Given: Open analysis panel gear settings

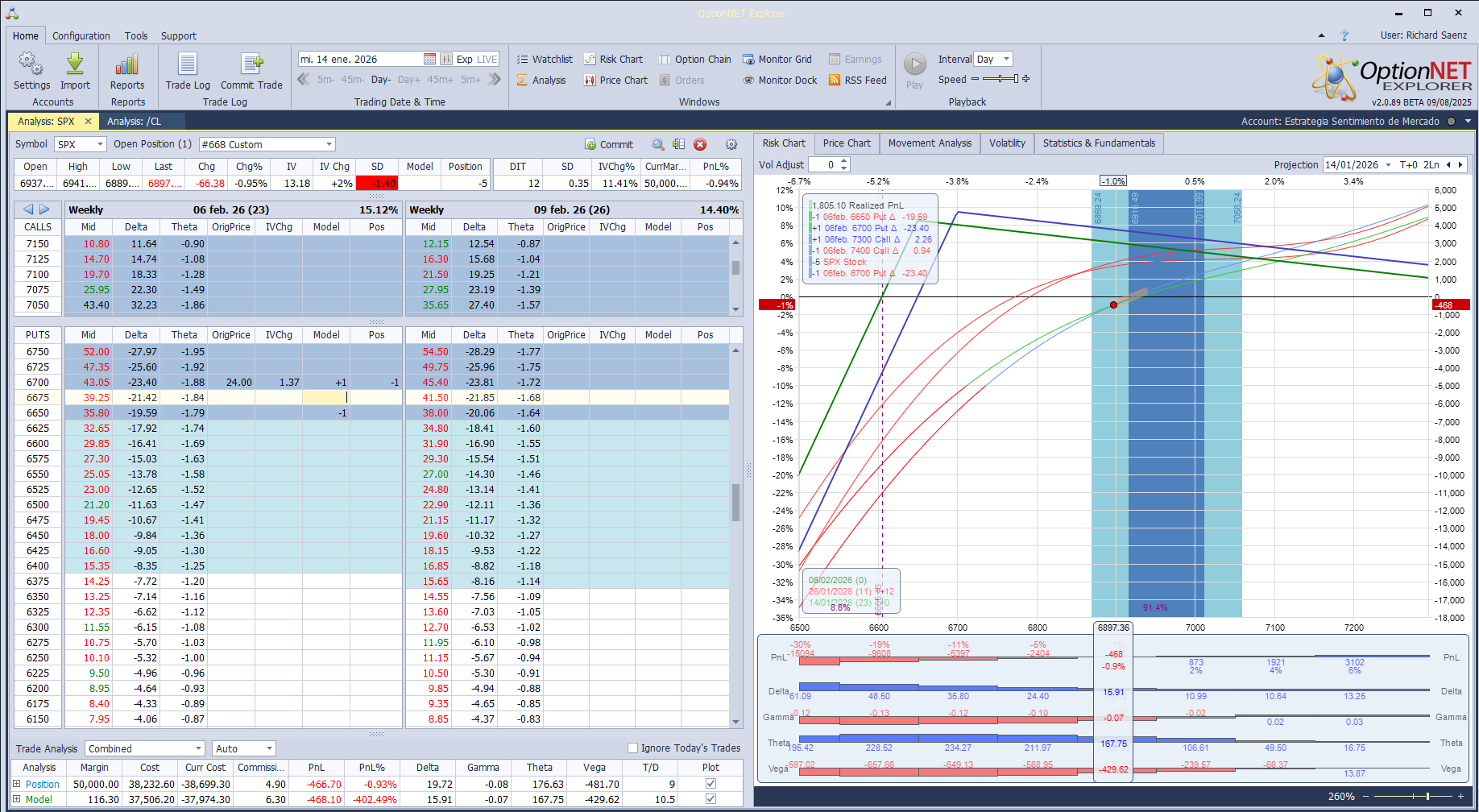Looking at the screenshot, I should [x=731, y=144].
